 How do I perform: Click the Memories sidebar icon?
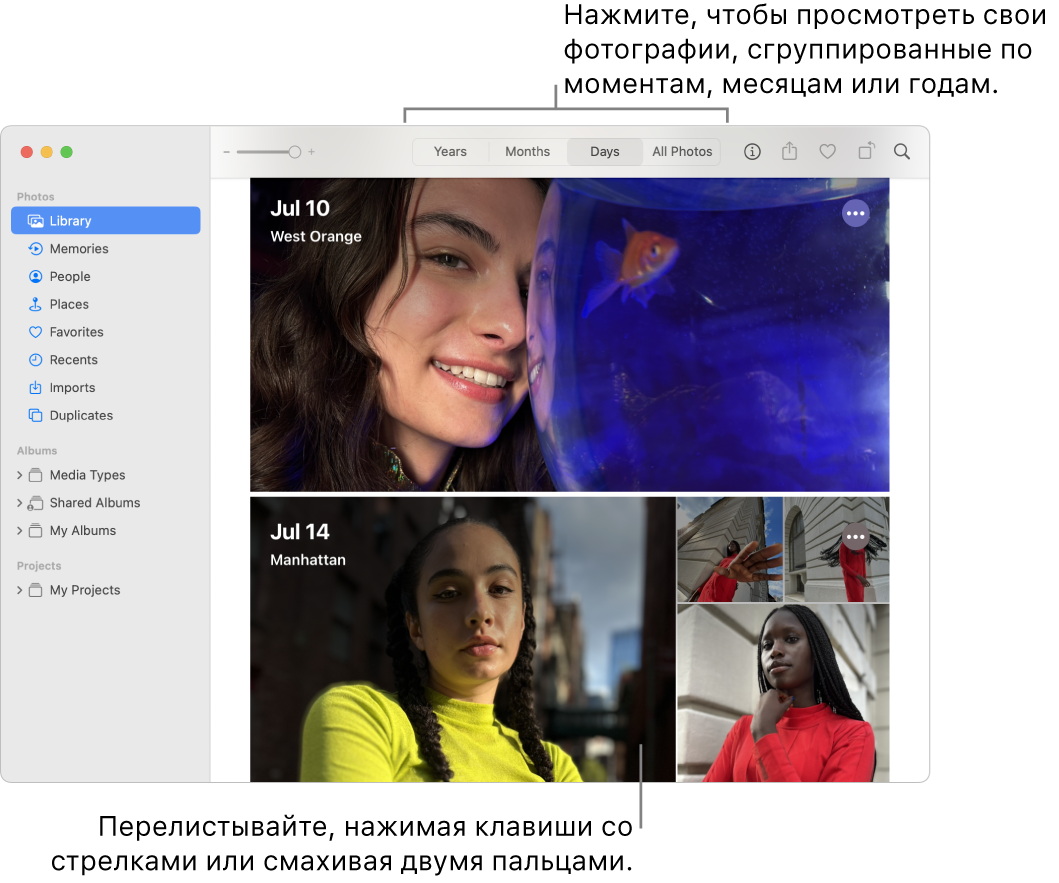pyautogui.click(x=35, y=249)
